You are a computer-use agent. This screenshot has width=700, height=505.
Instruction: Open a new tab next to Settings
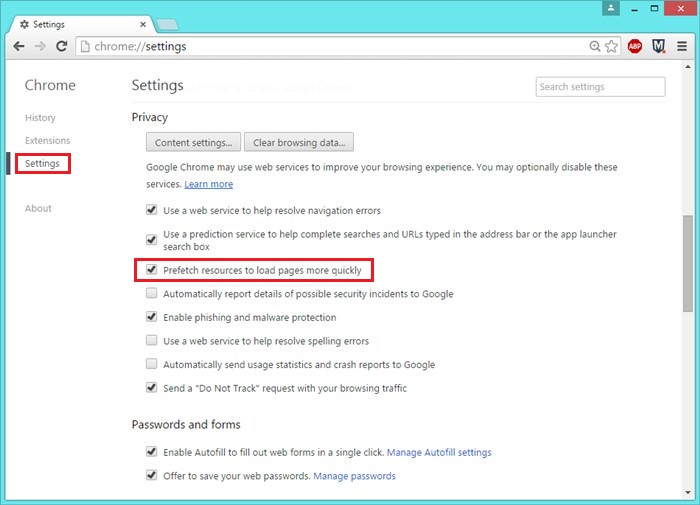[167, 23]
